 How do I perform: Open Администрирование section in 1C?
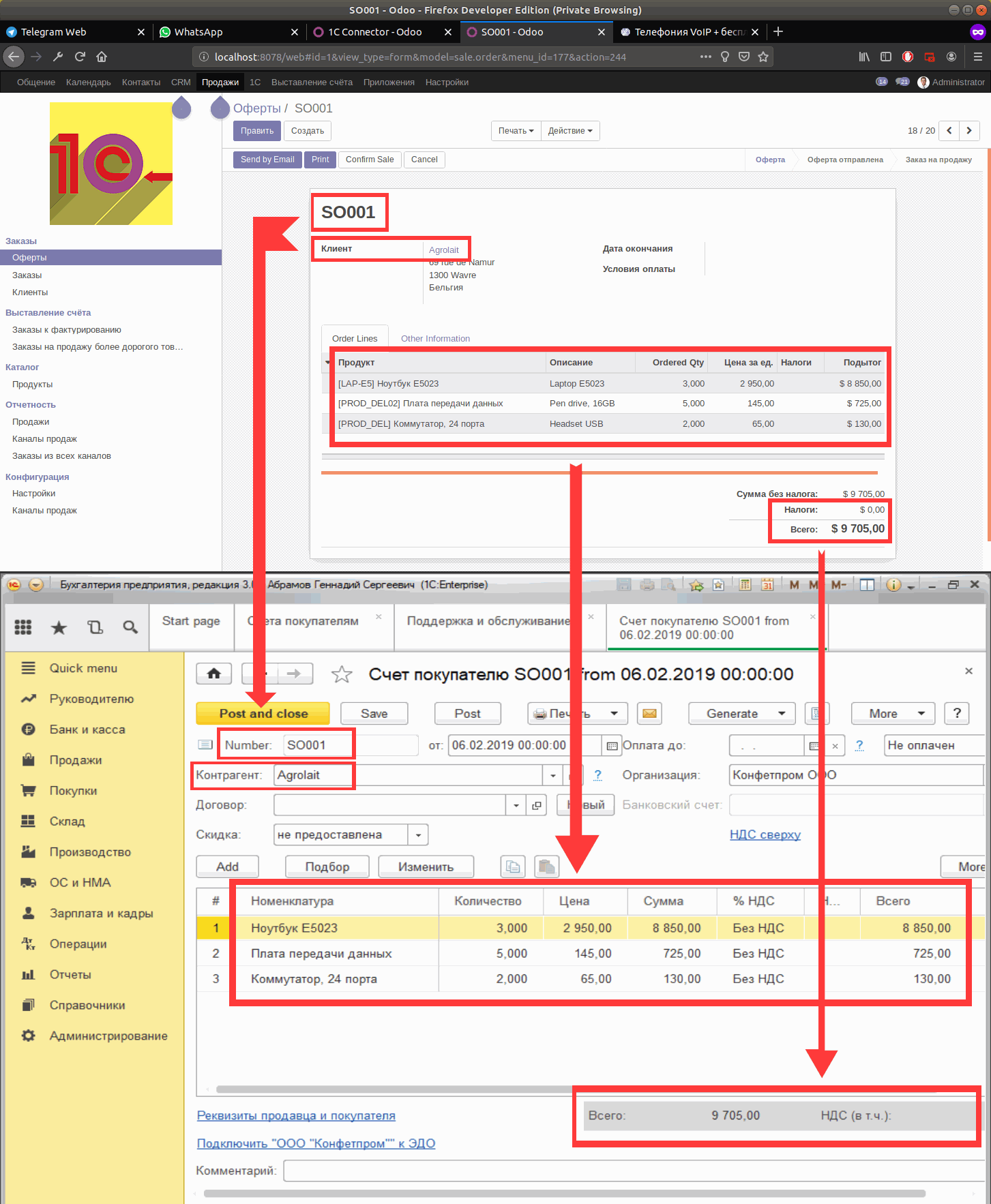(108, 1036)
